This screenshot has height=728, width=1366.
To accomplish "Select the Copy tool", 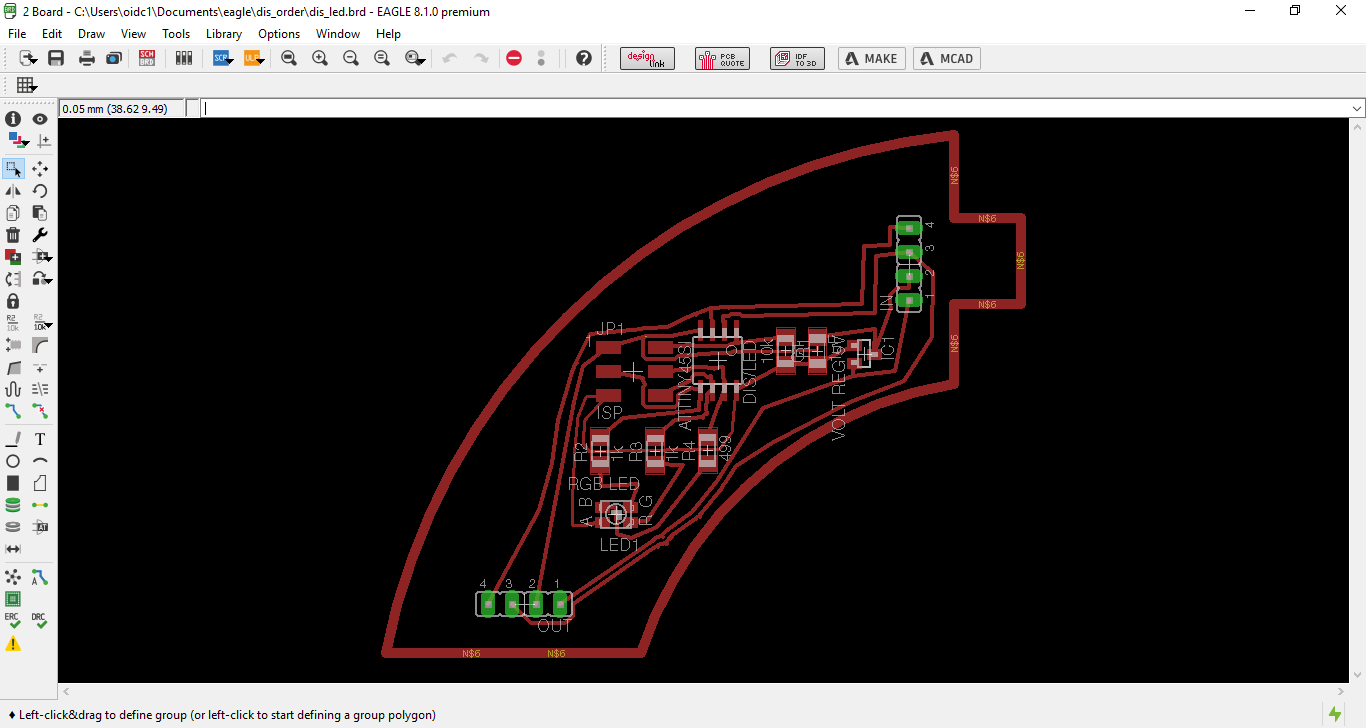I will (x=13, y=213).
